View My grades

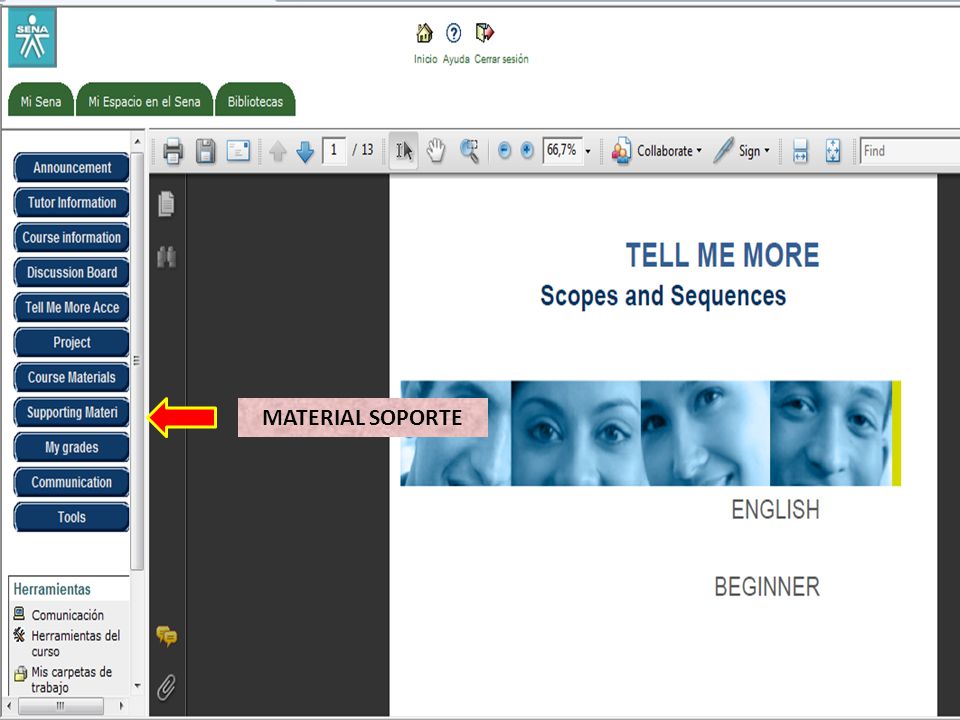[72, 447]
